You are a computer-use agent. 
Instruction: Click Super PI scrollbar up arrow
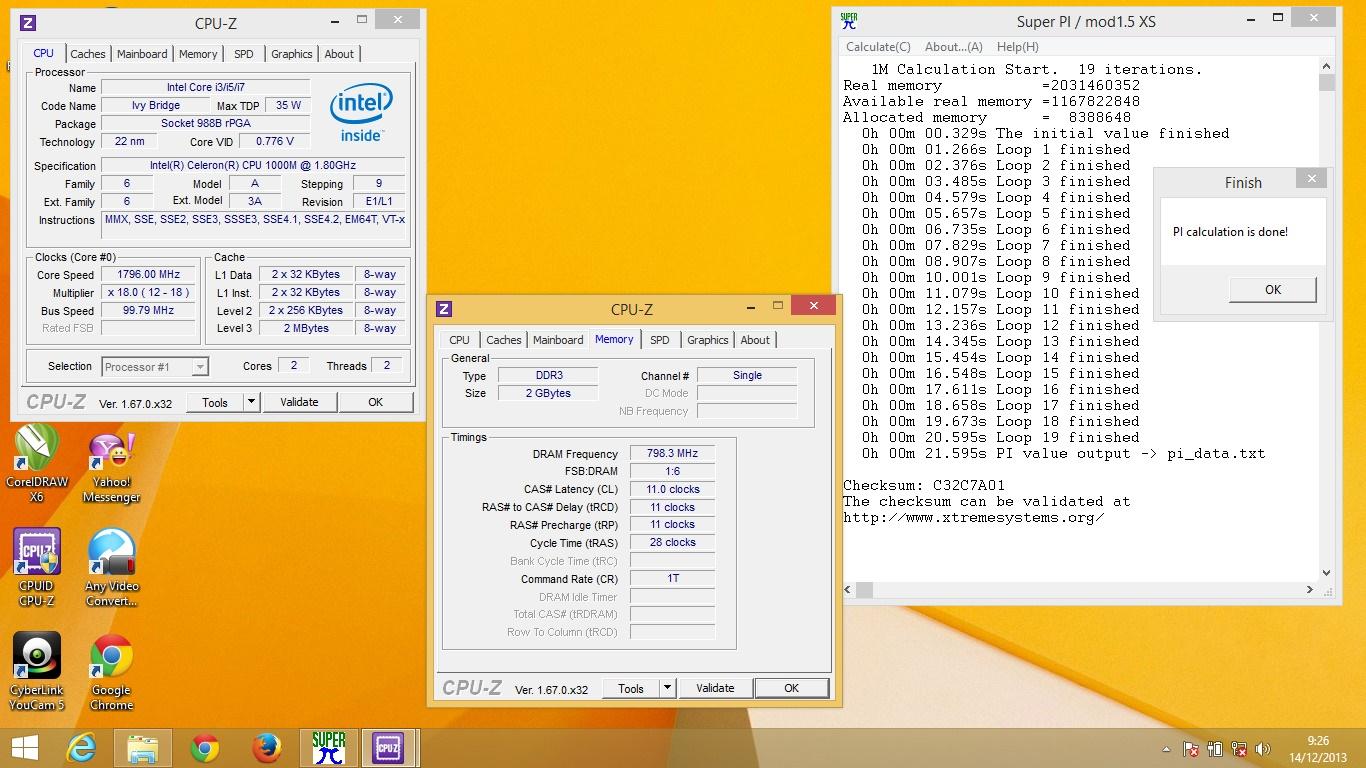[1326, 66]
